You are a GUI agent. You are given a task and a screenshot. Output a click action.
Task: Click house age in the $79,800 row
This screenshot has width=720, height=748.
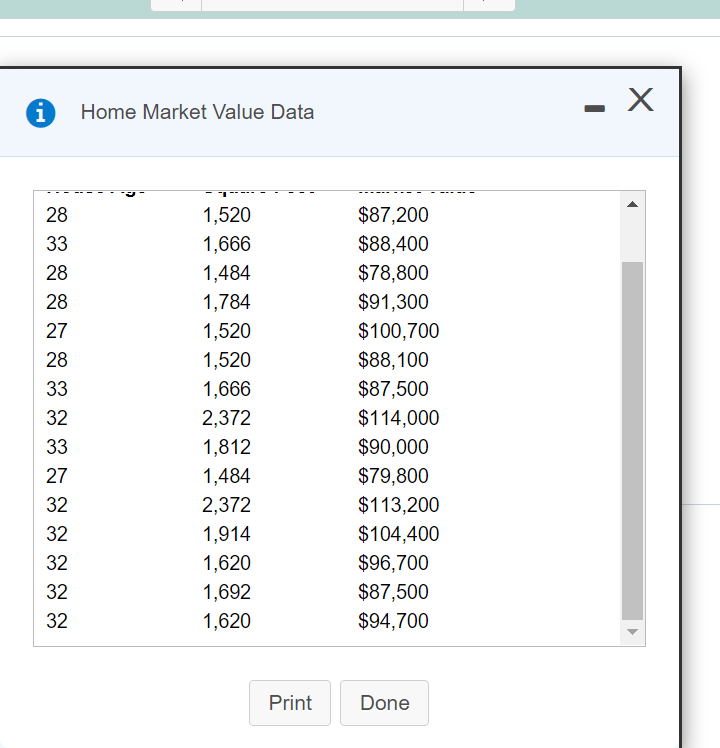point(57,476)
